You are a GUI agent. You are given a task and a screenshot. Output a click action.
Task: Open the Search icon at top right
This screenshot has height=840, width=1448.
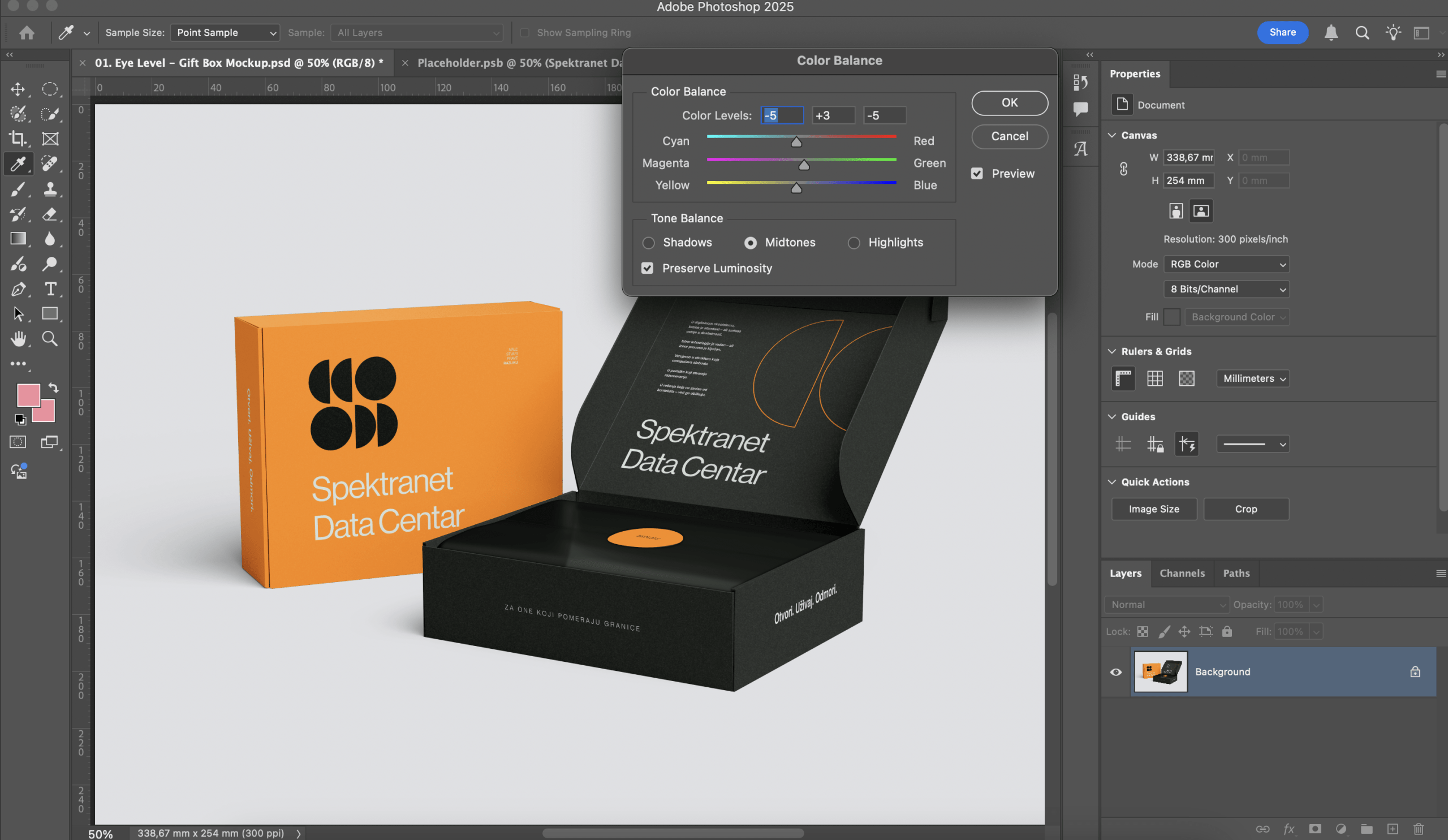[x=1362, y=33]
